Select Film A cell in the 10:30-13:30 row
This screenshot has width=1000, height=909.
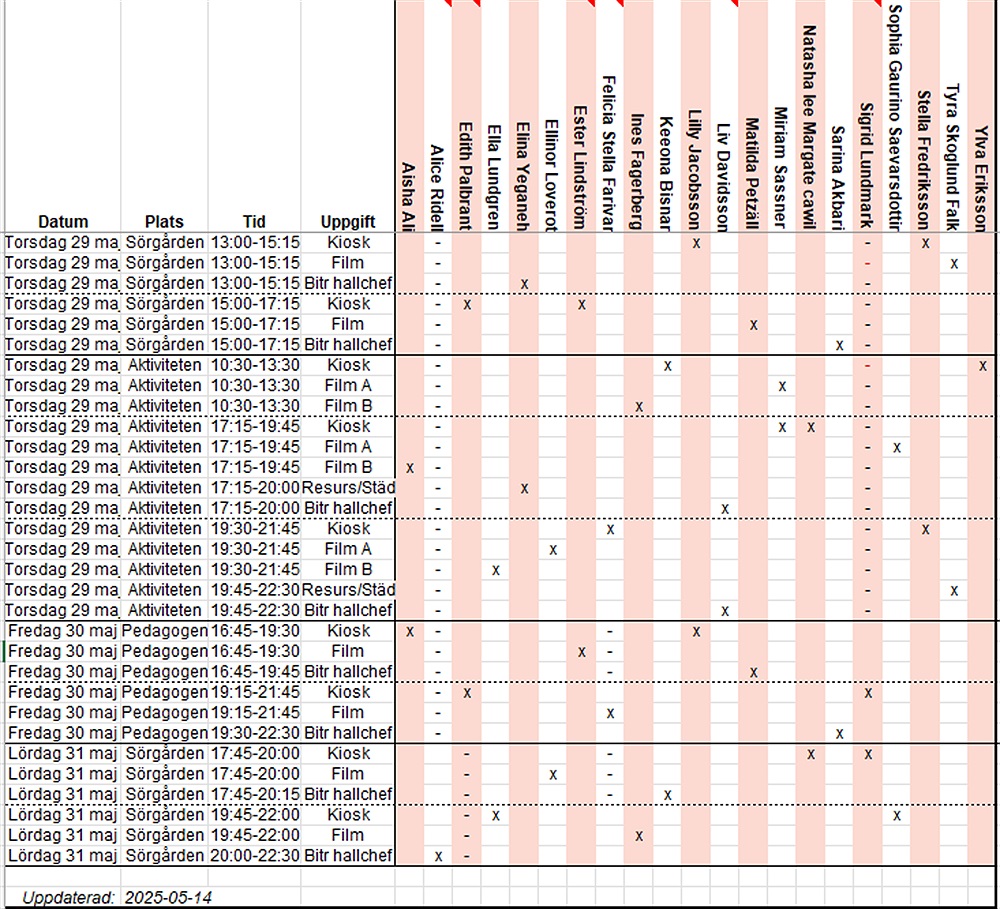coord(348,386)
